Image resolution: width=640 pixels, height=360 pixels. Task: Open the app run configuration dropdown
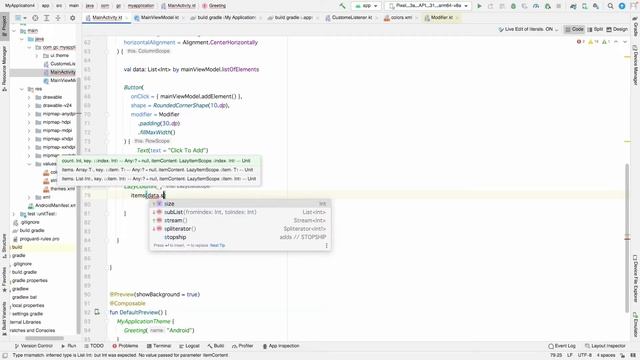tap(366, 6)
